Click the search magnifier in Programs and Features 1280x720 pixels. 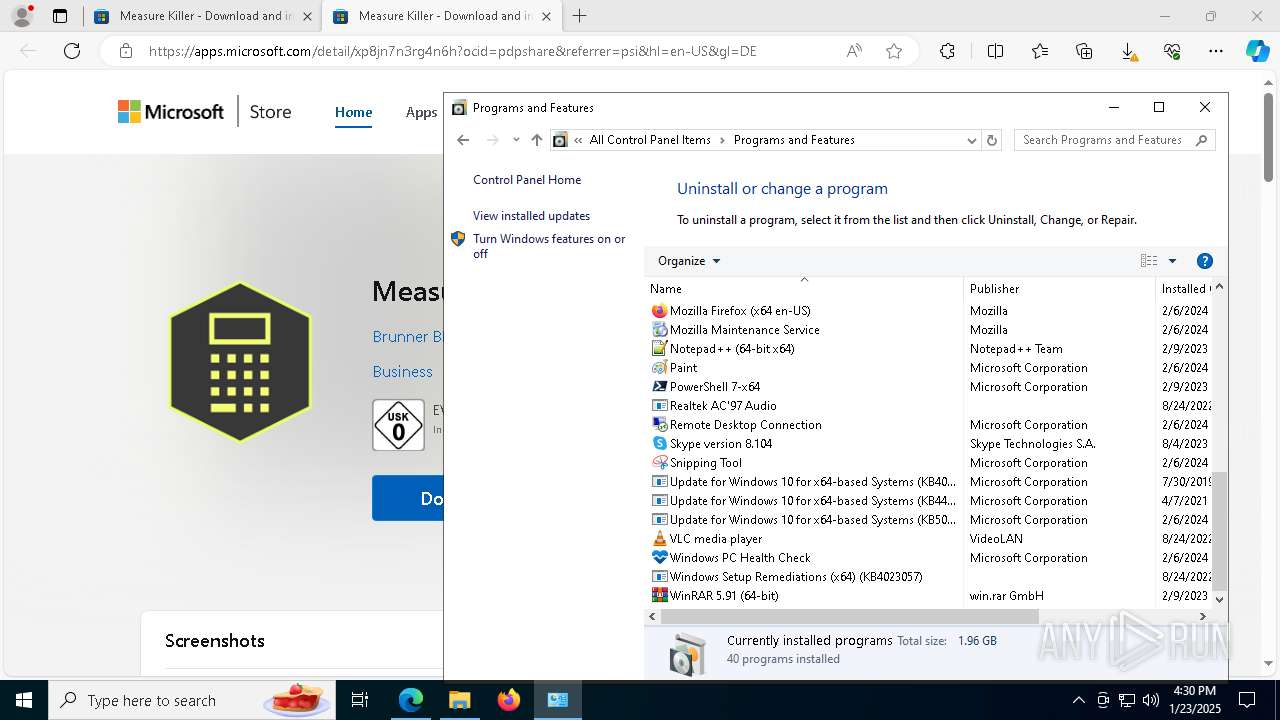[1201, 140]
